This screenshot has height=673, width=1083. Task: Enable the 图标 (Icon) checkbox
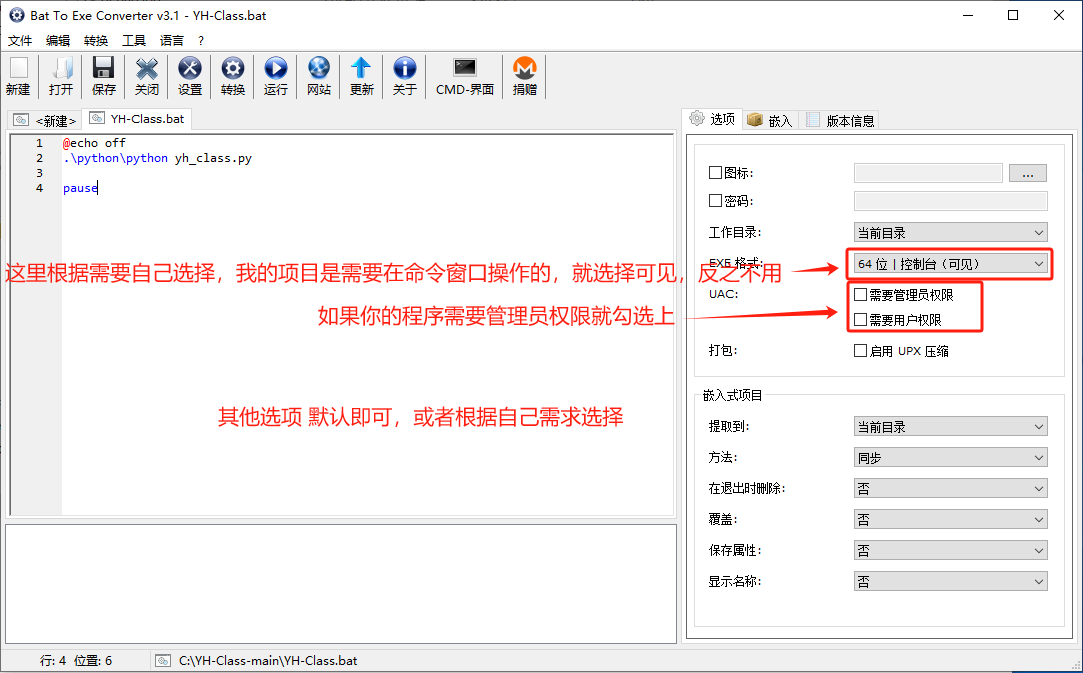tap(716, 173)
